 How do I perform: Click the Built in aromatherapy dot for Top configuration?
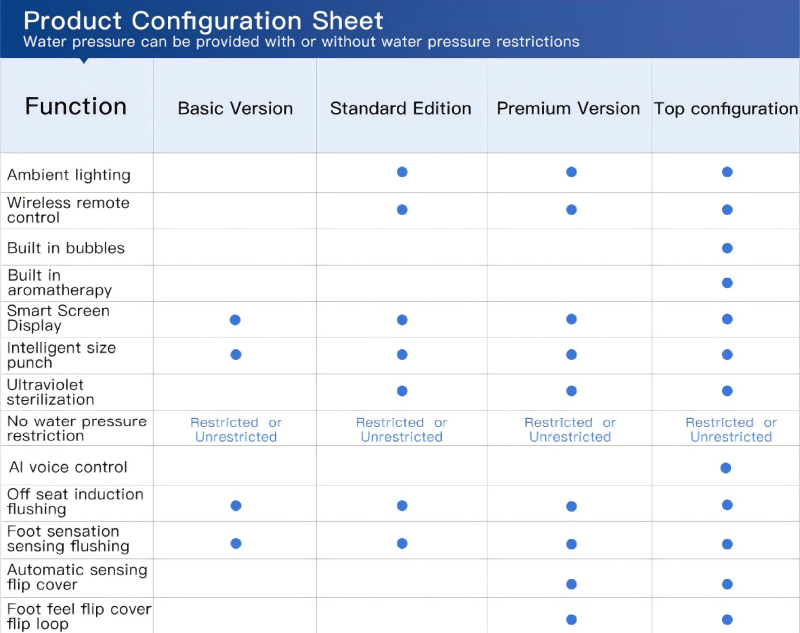click(727, 283)
